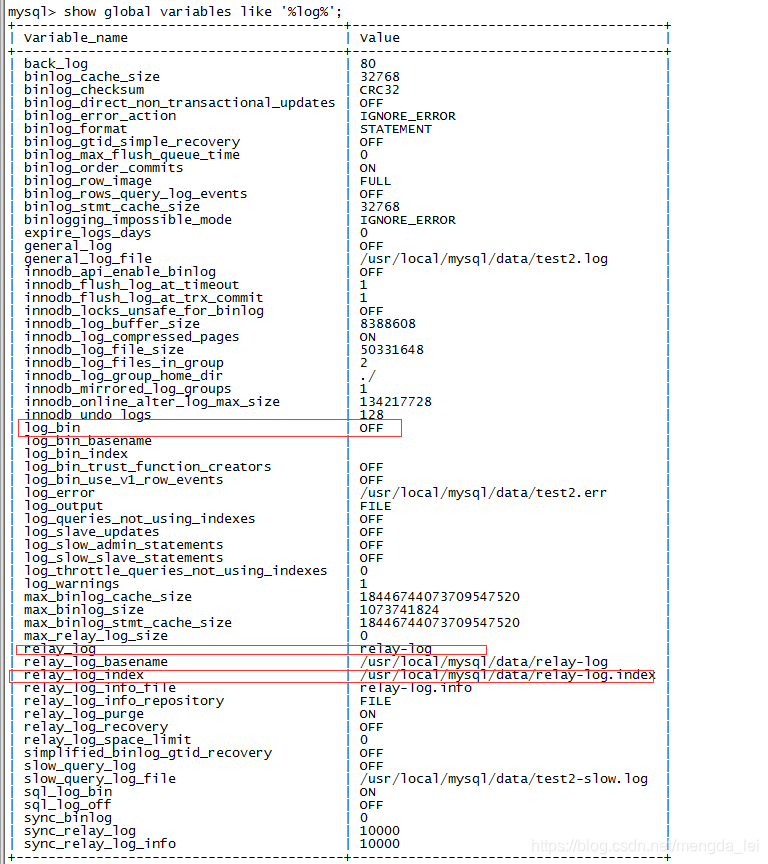Click relay_log_recovery variable name
The width and height of the screenshot is (768, 864).
[96, 727]
